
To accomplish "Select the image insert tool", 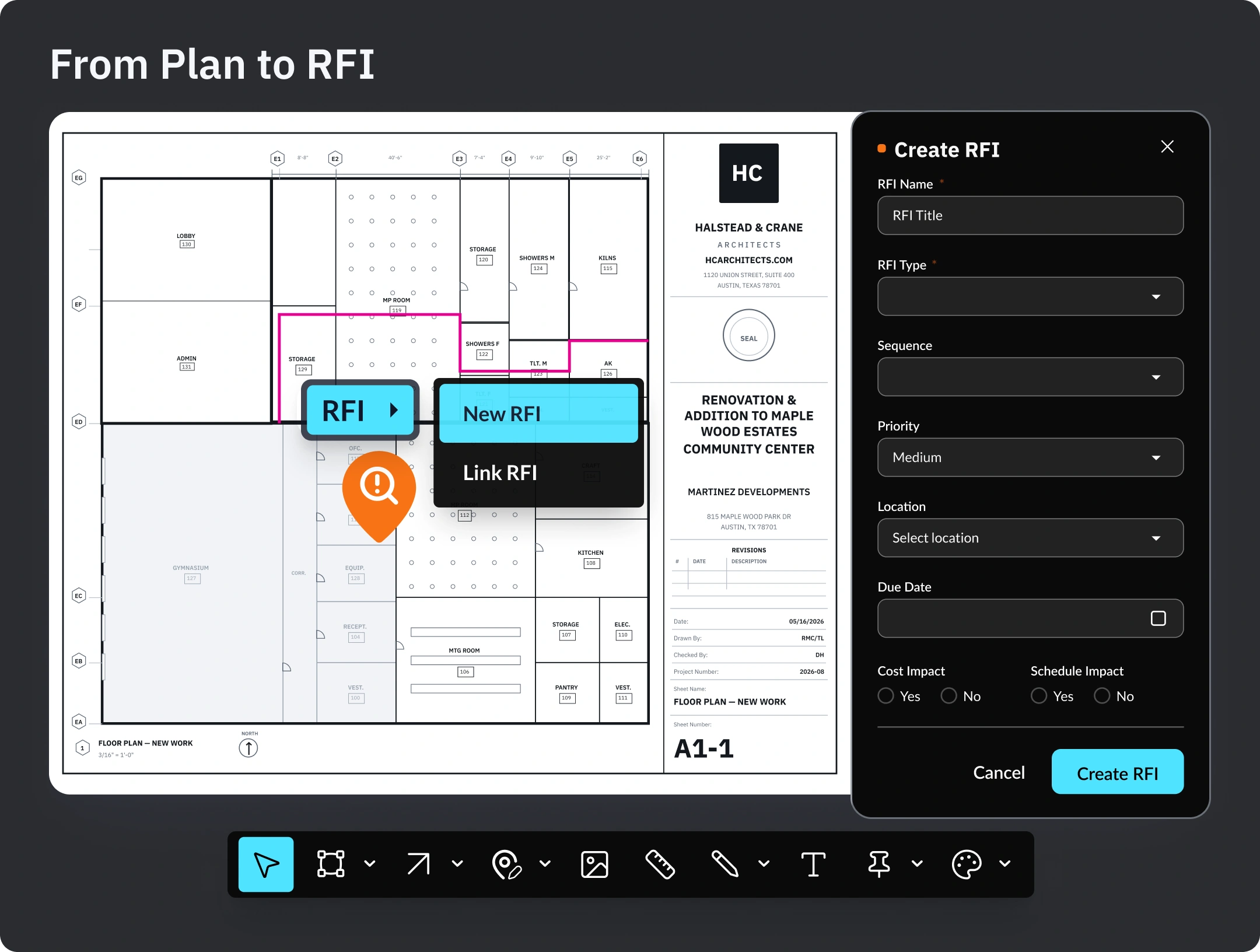I will (x=594, y=864).
